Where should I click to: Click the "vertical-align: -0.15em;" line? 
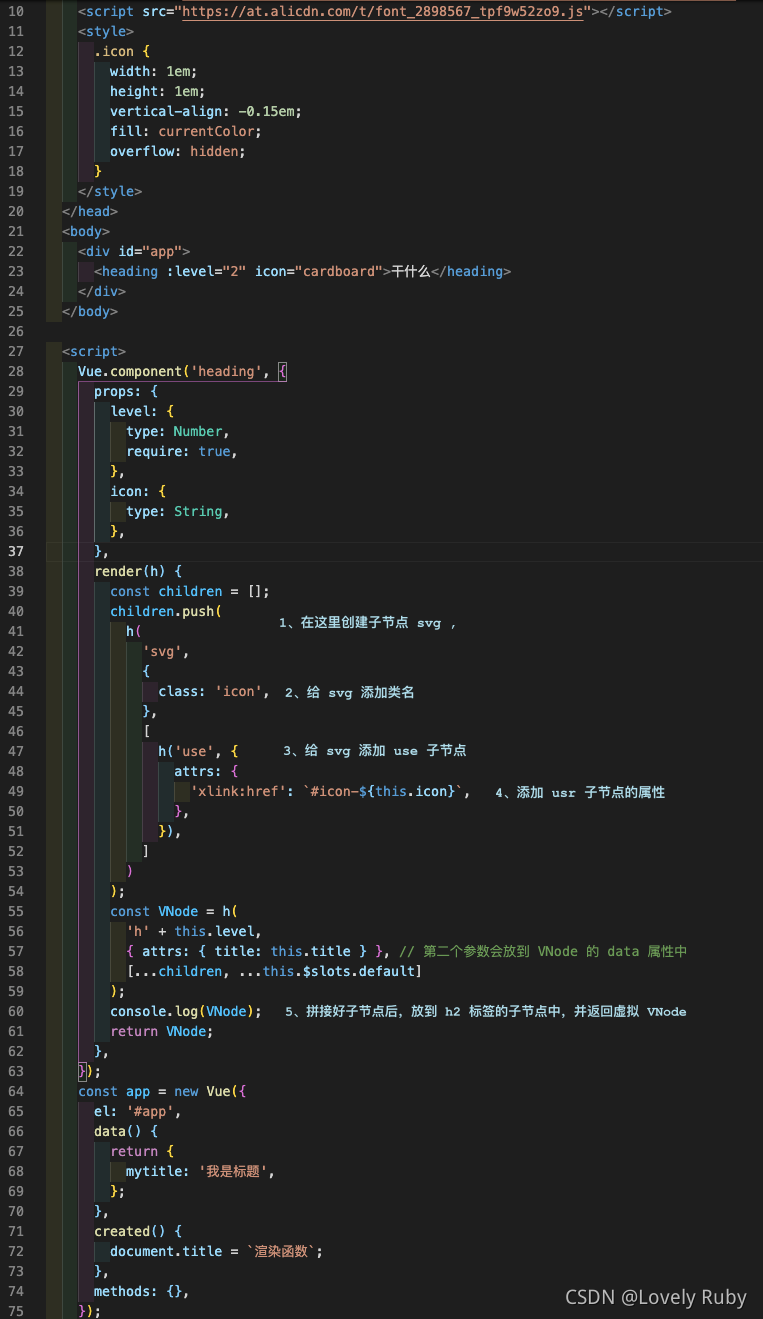click(206, 111)
